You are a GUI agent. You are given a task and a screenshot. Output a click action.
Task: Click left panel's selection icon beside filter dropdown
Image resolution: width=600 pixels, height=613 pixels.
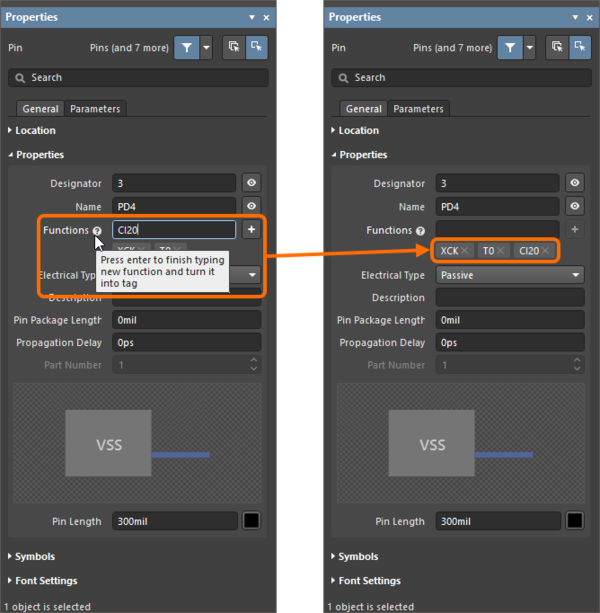click(232, 47)
